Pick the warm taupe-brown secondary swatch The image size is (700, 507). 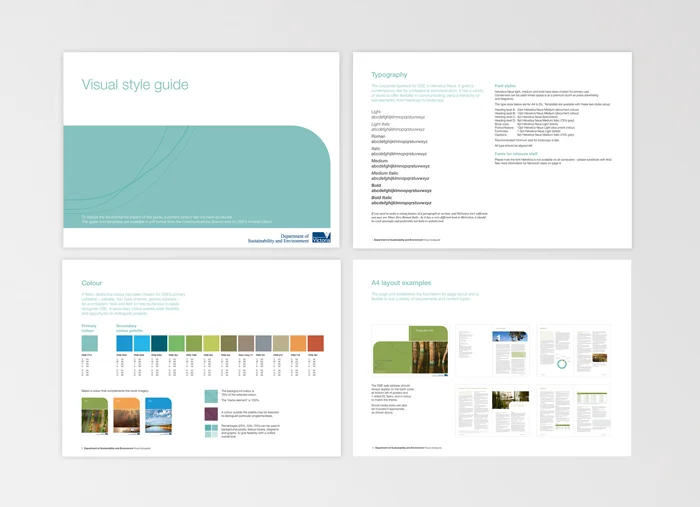pyautogui.click(x=246, y=344)
